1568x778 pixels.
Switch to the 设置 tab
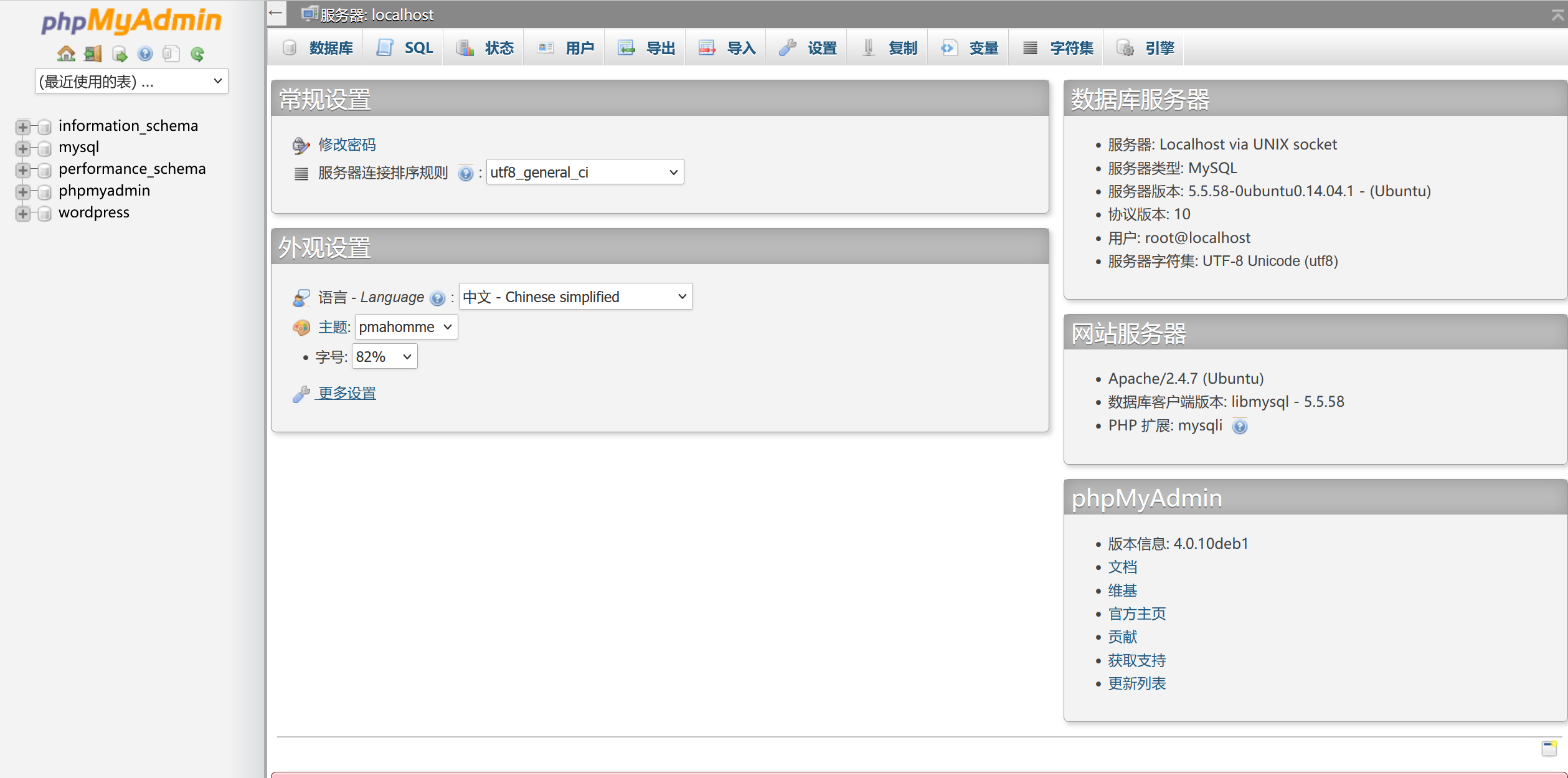807,47
